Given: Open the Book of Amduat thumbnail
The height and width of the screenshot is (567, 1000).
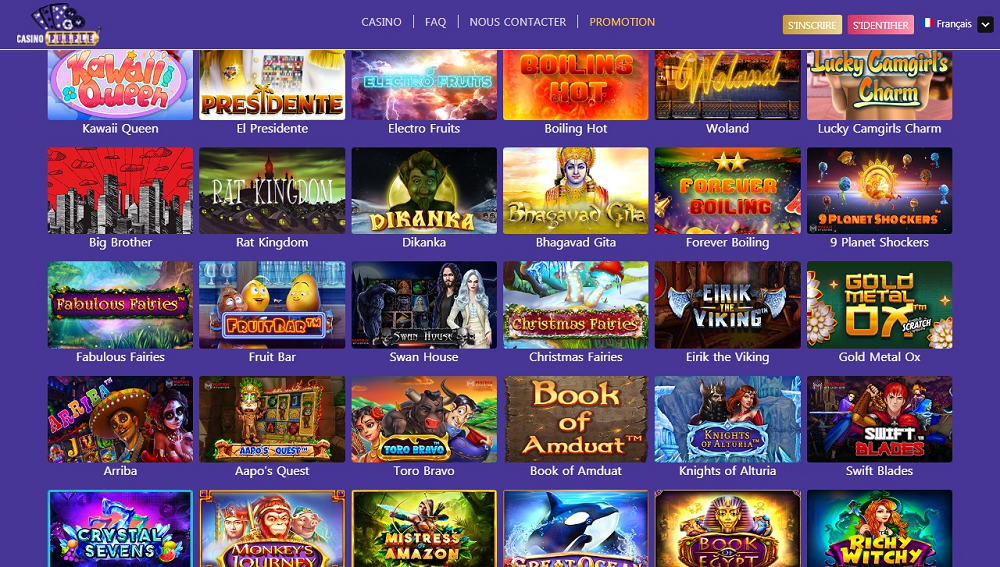Looking at the screenshot, I should (x=576, y=419).
